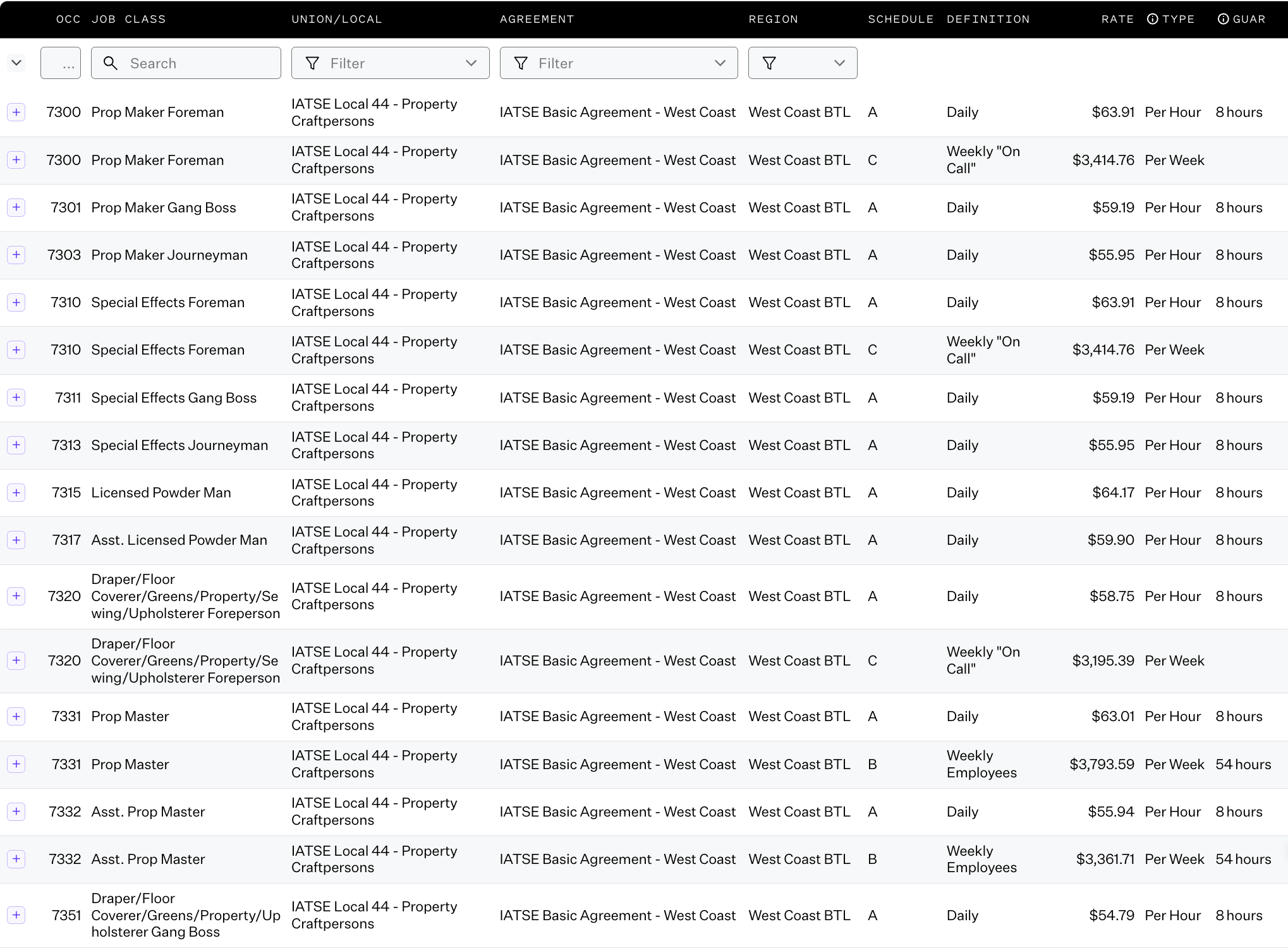Viewport: 1288px width, 948px height.
Task: Expand the 7300 Prop Maker Foreman Daily row
Action: [x=16, y=112]
